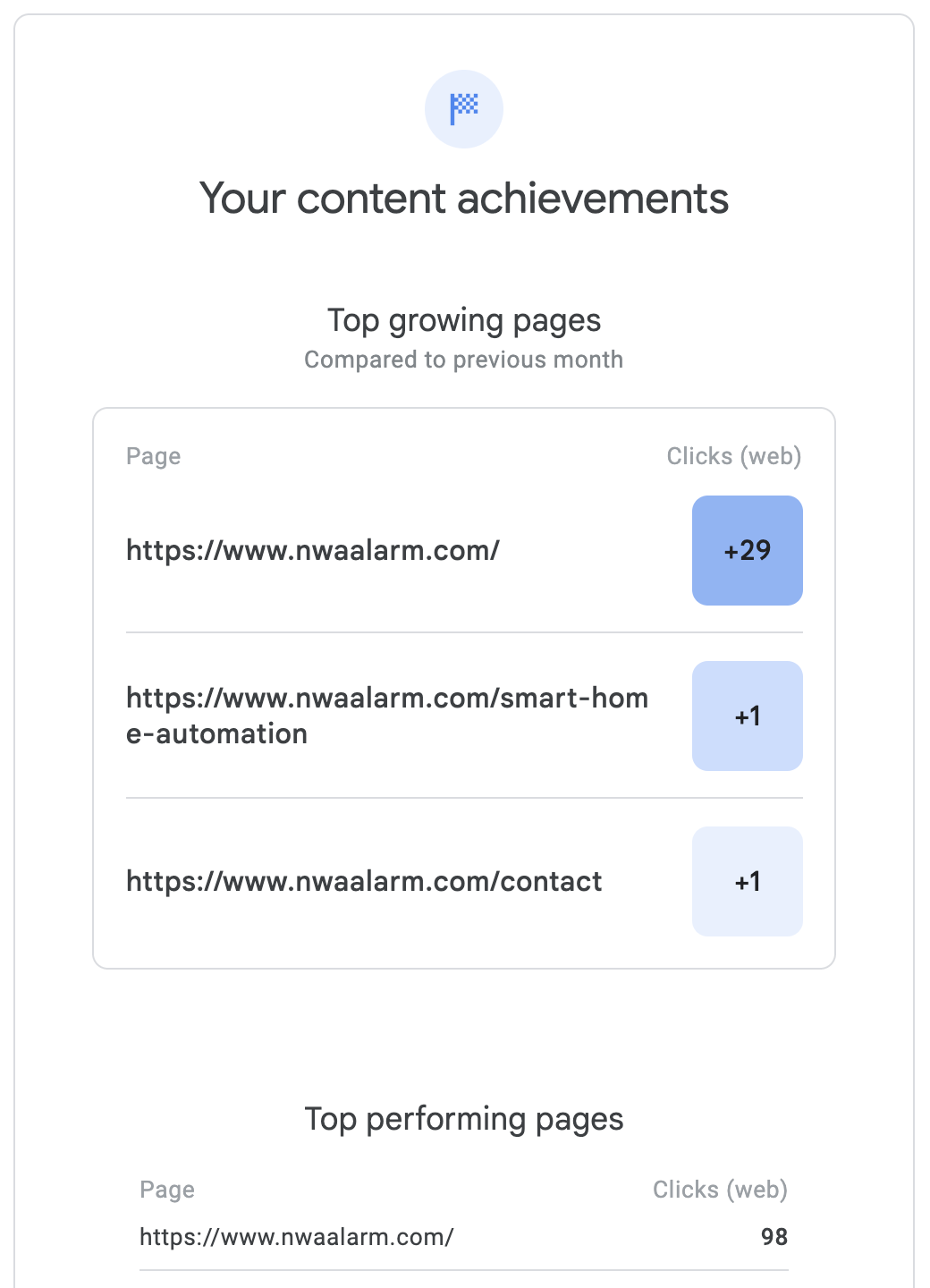The height and width of the screenshot is (1288, 930).
Task: Click Page column header in growing pages table
Action: coord(154,456)
